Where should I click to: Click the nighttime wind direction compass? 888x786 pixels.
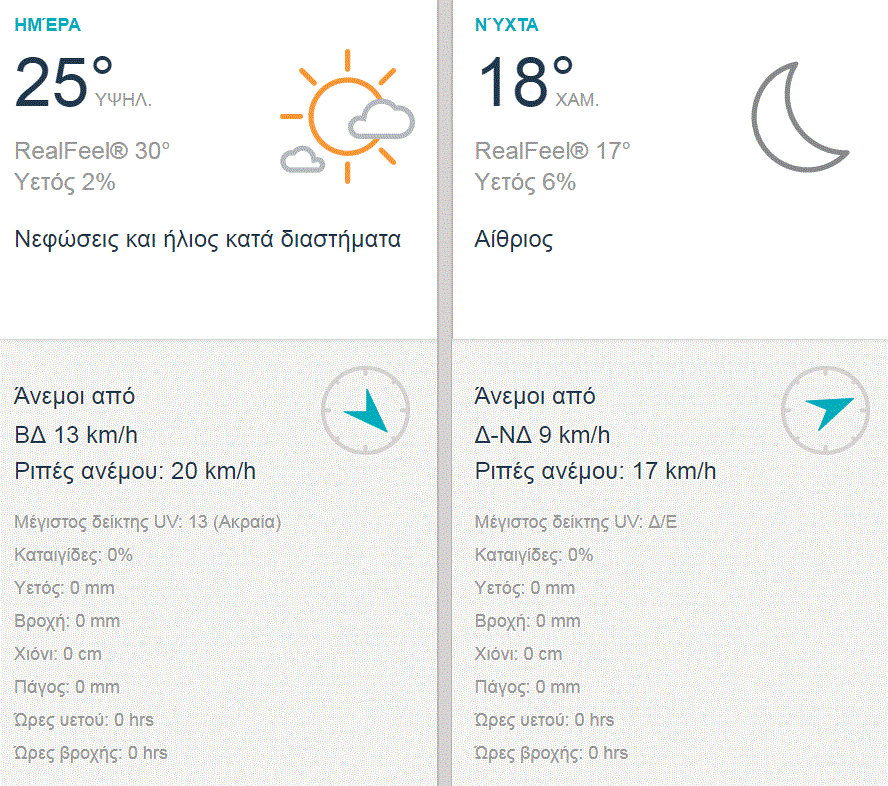pyautogui.click(x=825, y=410)
